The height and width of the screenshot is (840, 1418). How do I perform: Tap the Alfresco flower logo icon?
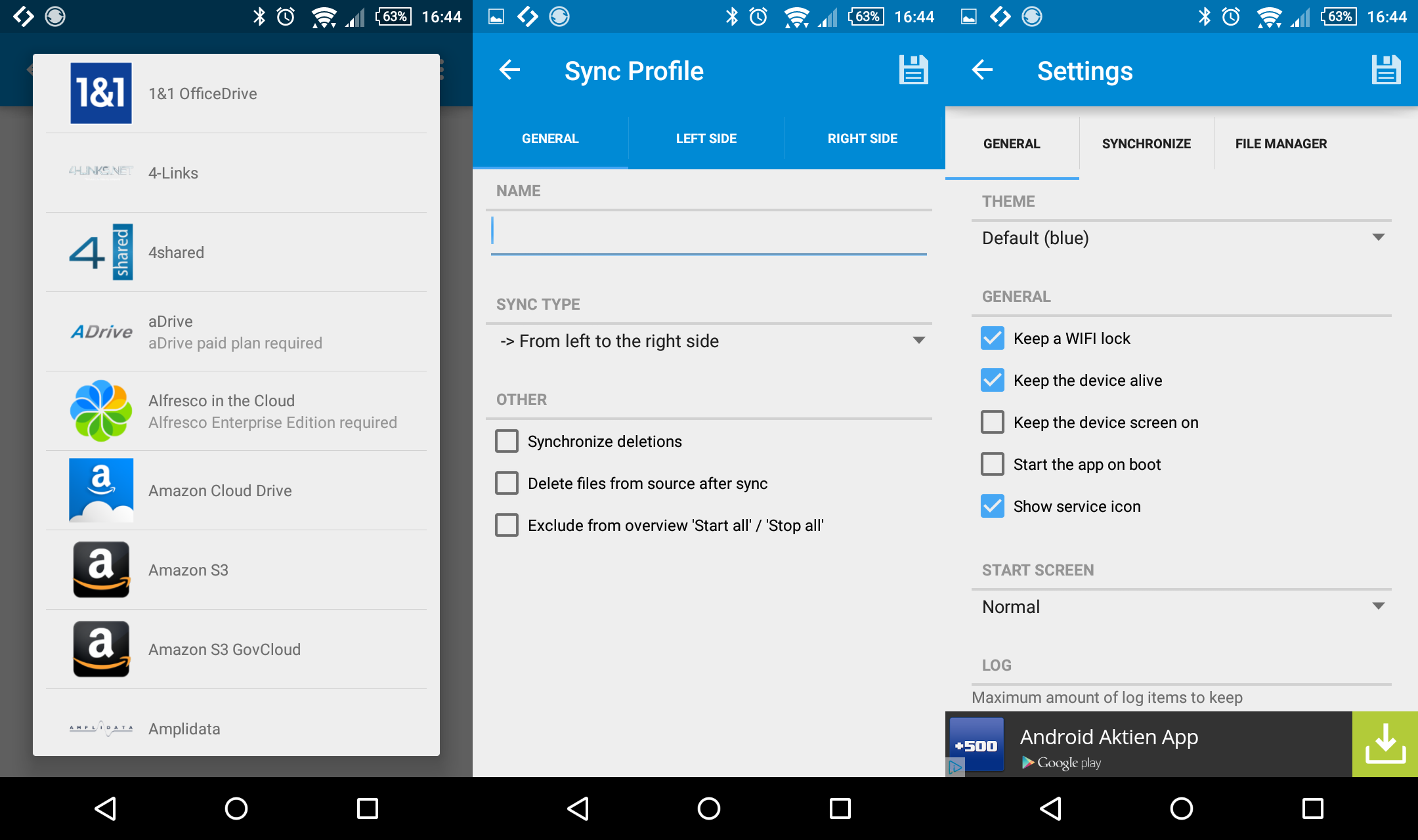pos(101,411)
